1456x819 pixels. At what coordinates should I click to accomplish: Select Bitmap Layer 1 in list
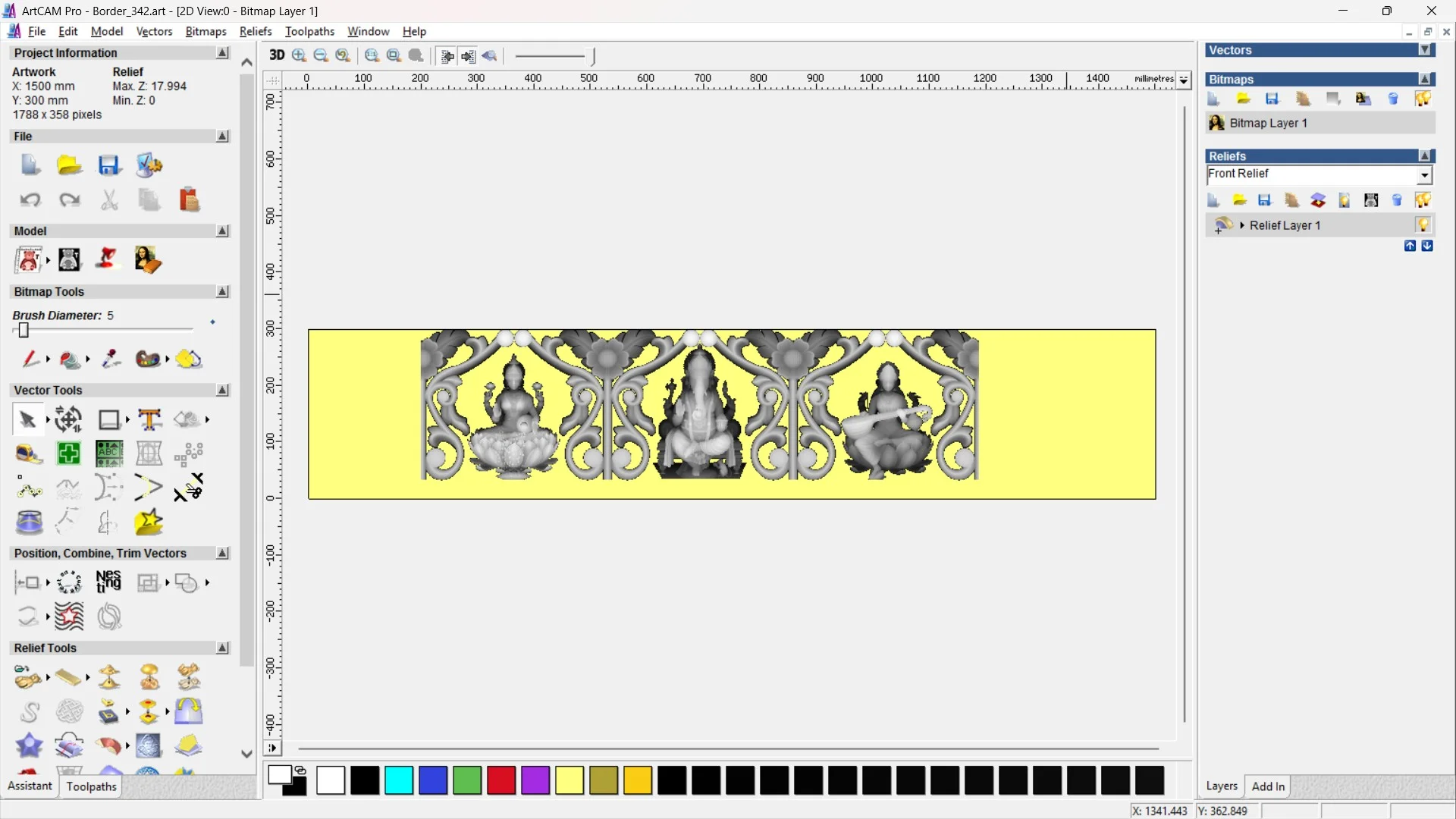[1268, 123]
